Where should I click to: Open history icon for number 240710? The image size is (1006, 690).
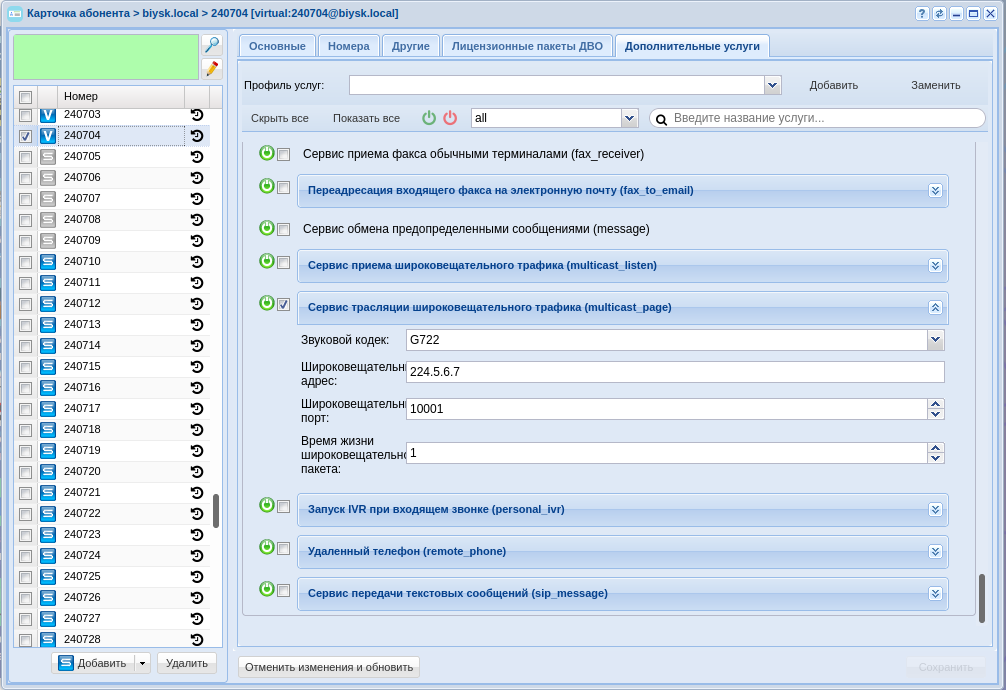197,262
